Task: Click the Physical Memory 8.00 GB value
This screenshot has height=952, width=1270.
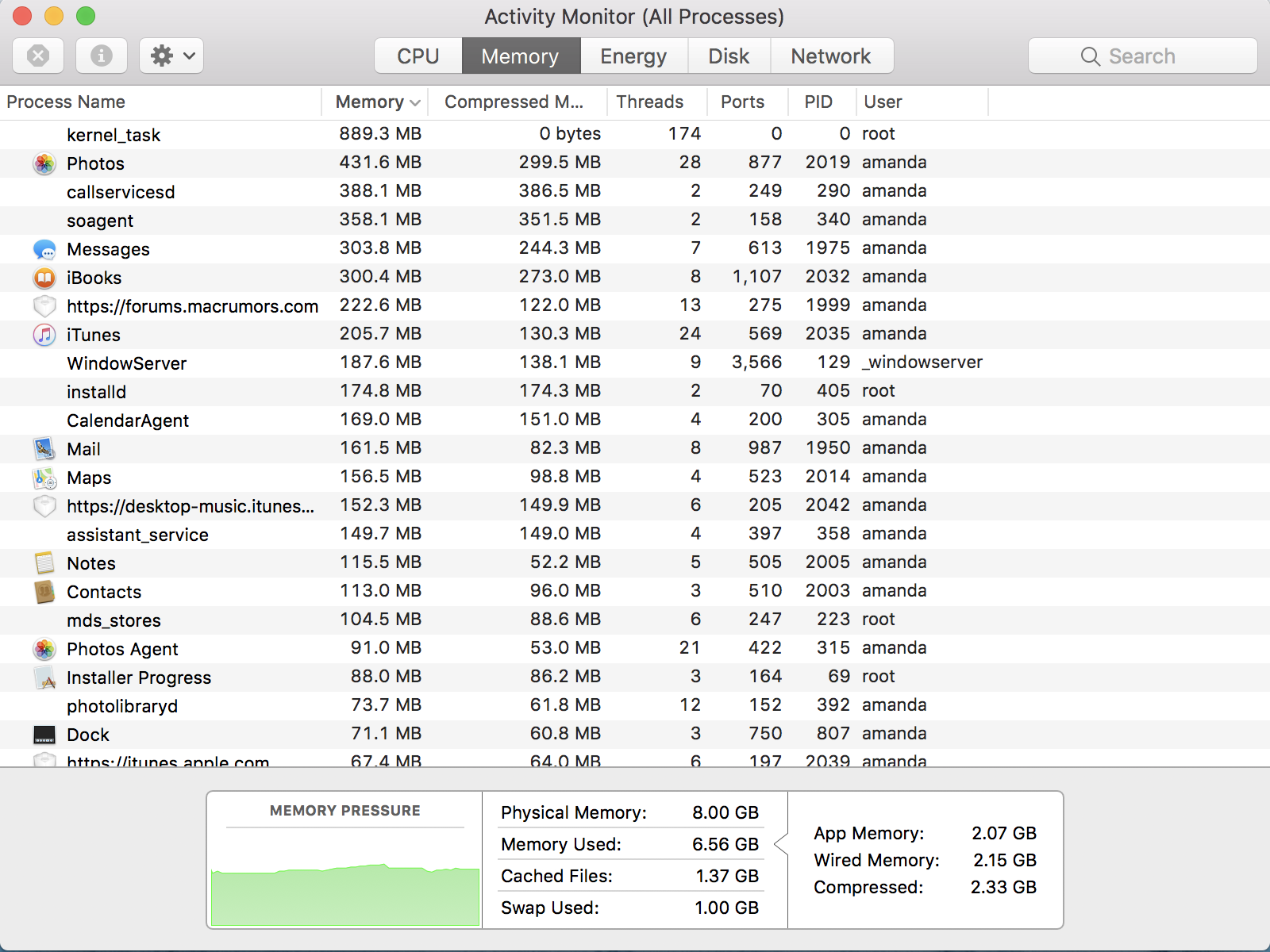Action: tap(725, 812)
